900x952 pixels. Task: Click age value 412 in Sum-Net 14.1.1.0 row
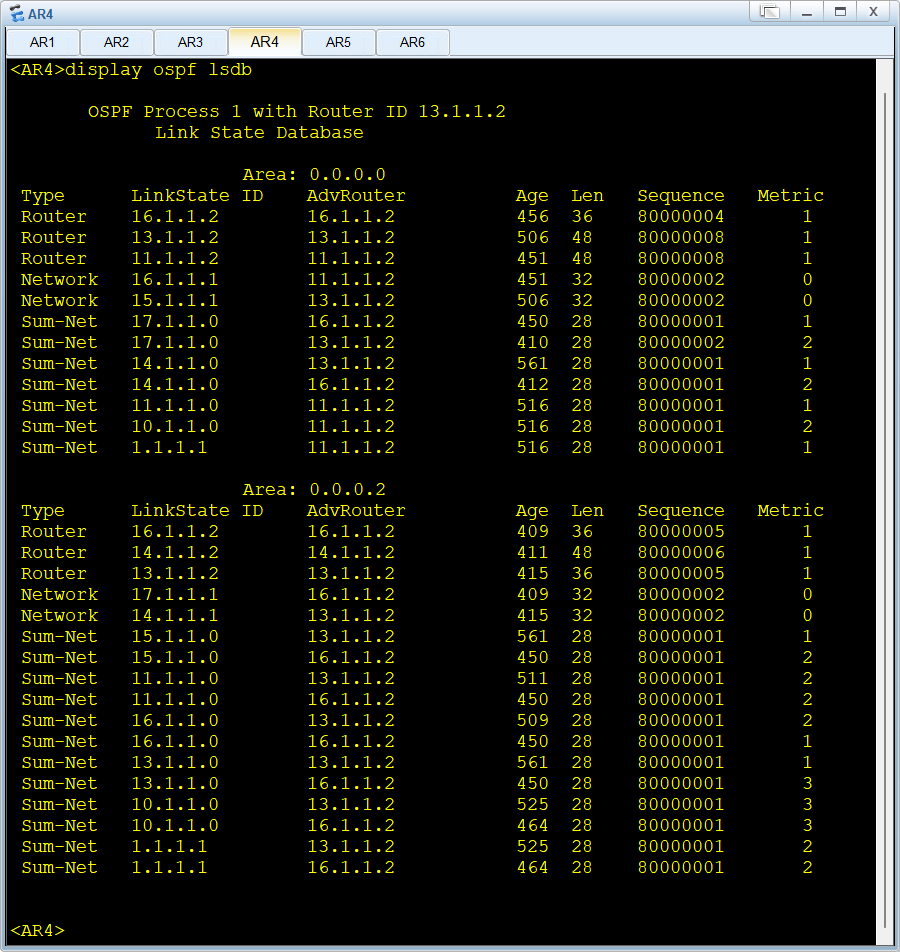533,385
